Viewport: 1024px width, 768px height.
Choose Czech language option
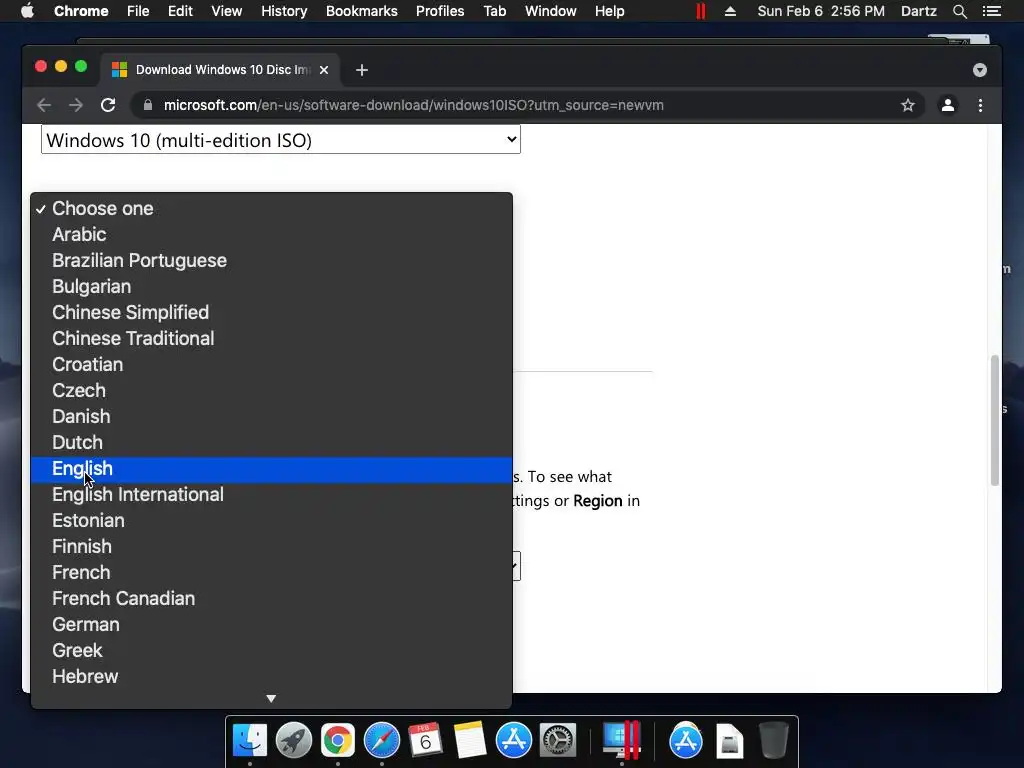point(271,391)
